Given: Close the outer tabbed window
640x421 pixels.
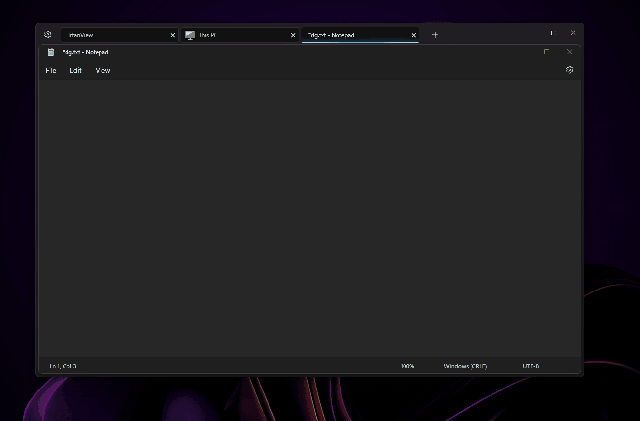Looking at the screenshot, I should (573, 33).
